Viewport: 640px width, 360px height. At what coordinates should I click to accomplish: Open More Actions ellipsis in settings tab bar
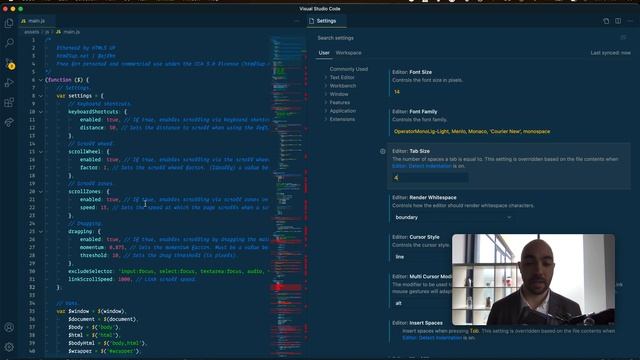pos(630,21)
